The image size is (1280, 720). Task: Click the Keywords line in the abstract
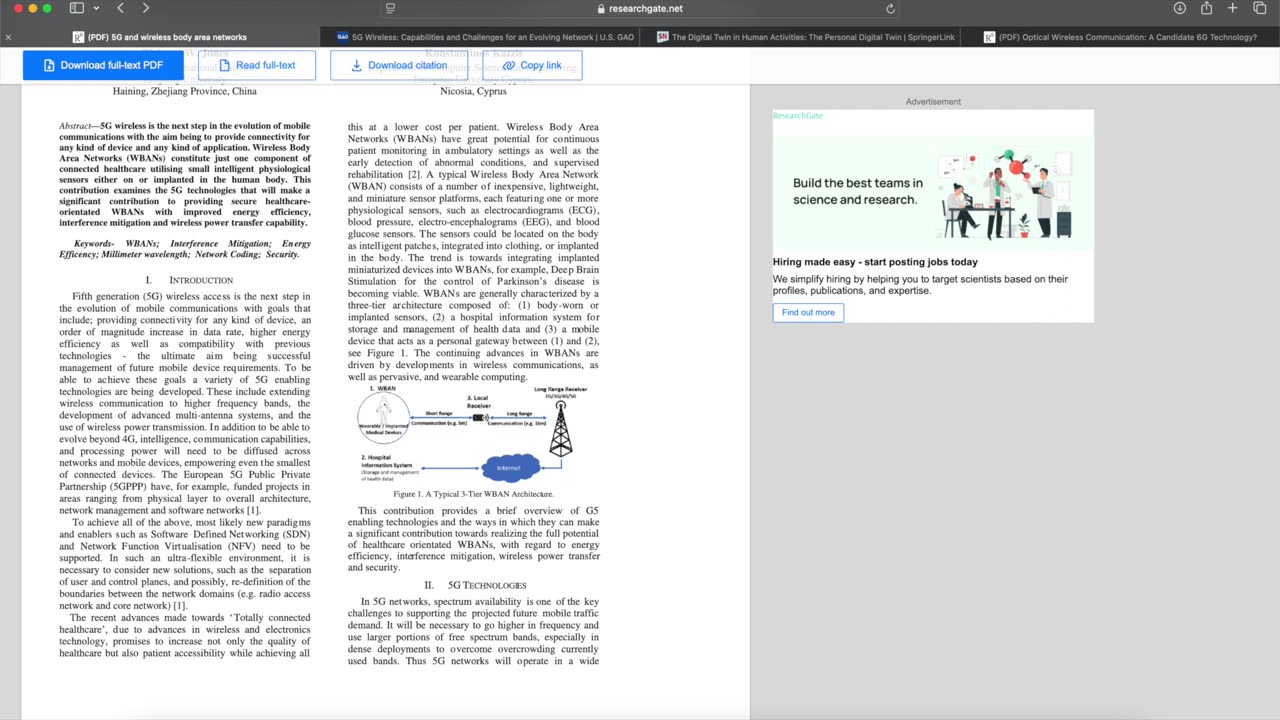coord(185,248)
